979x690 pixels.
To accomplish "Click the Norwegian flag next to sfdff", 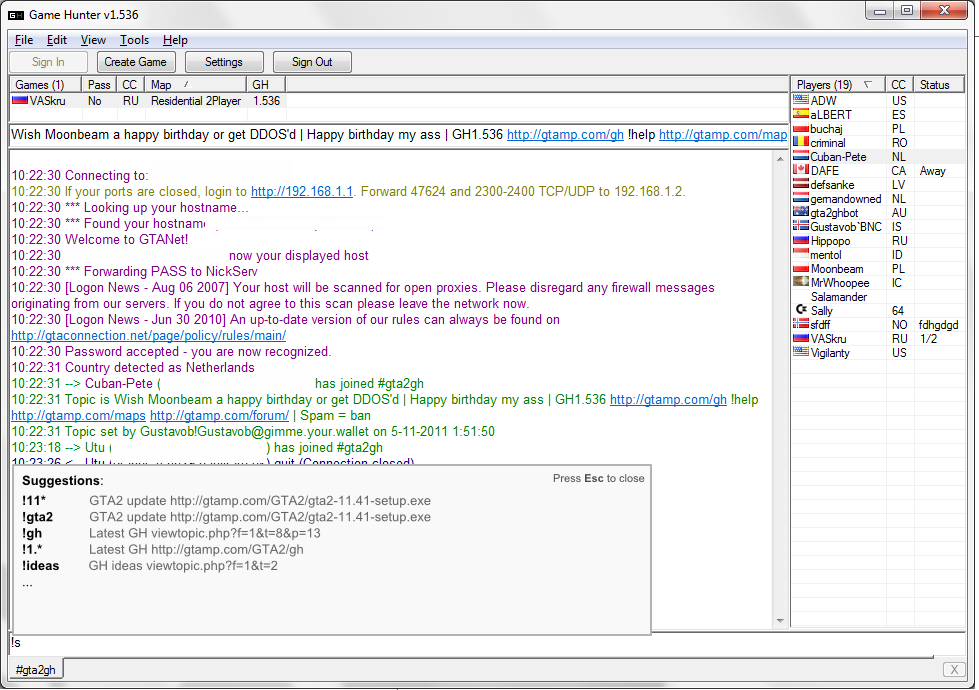I will point(800,325).
